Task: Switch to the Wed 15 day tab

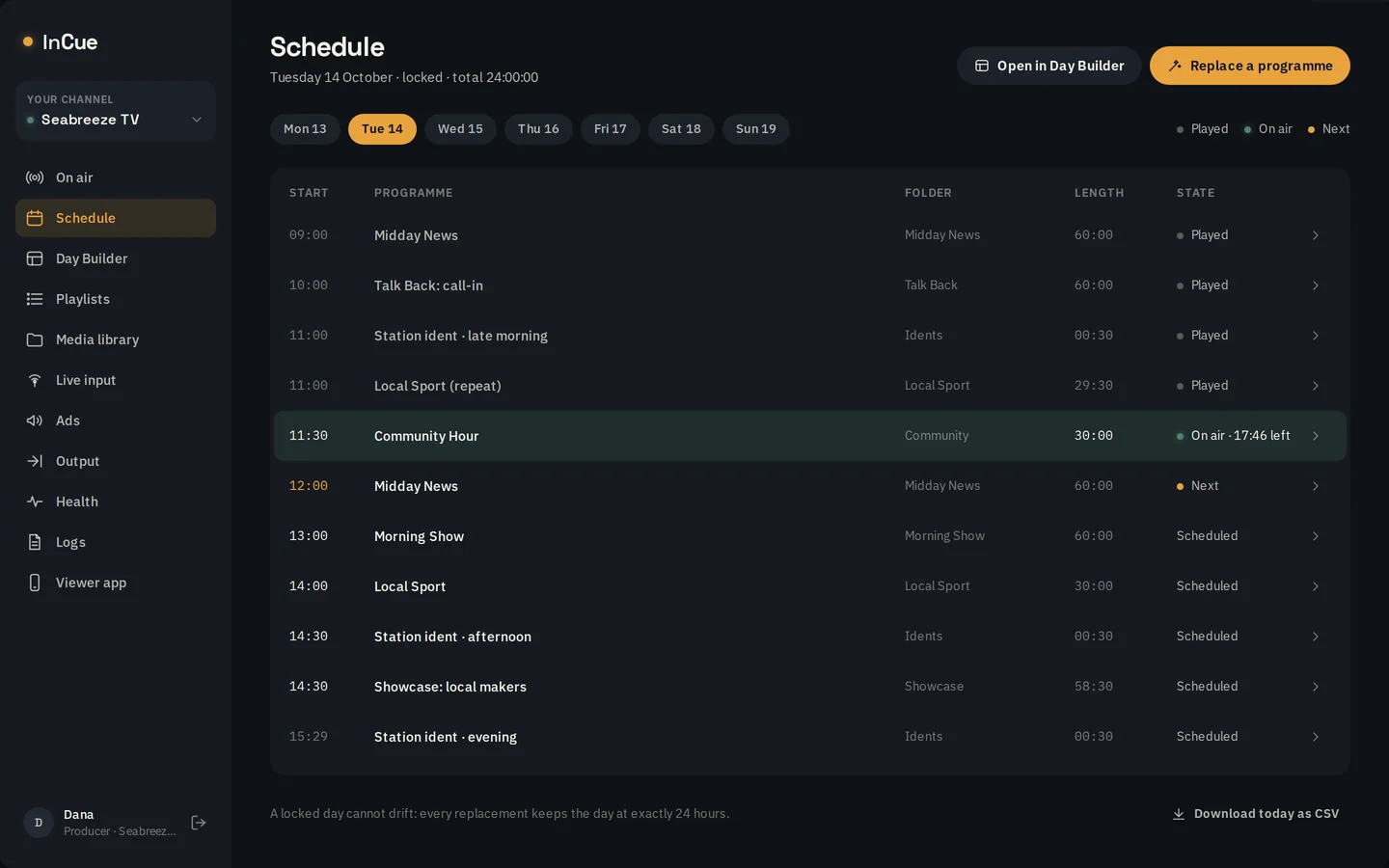Action: [460, 129]
